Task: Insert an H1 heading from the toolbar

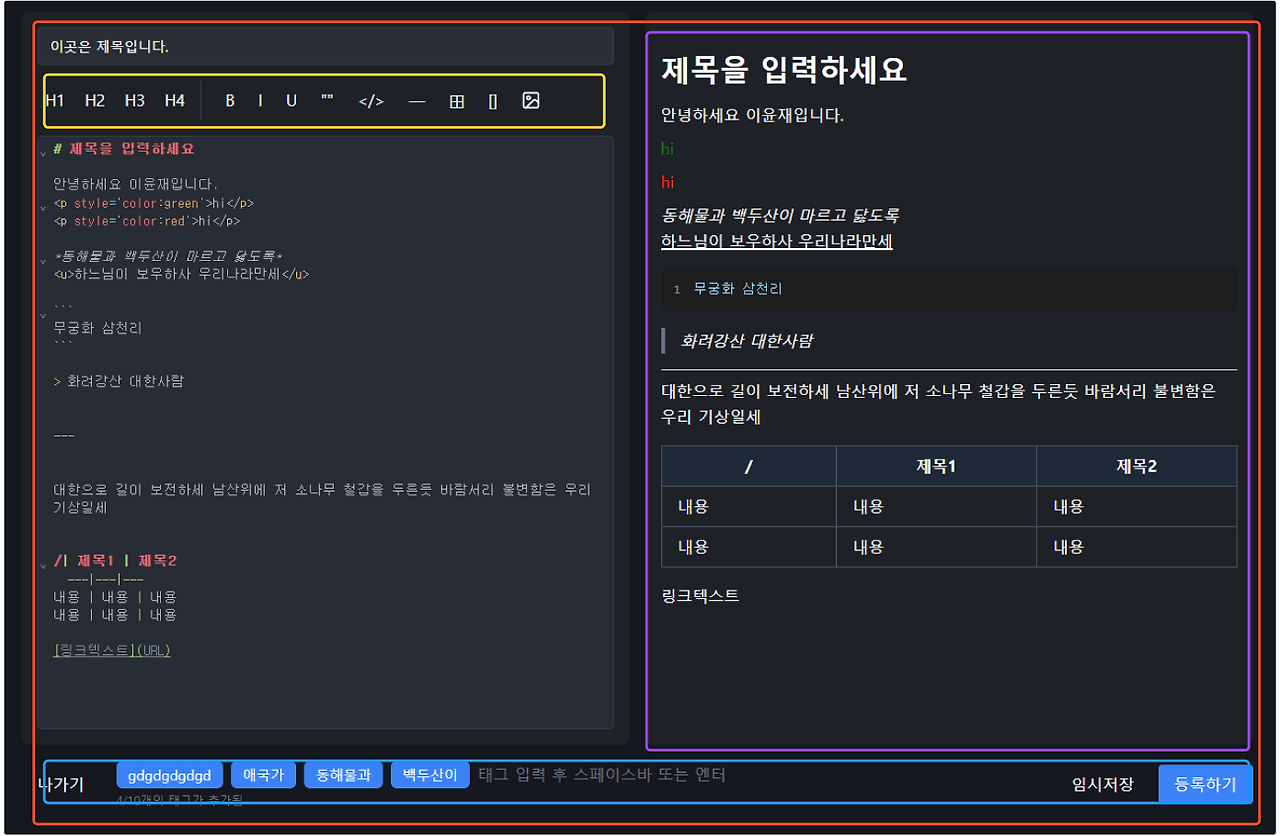Action: pyautogui.click(x=55, y=100)
